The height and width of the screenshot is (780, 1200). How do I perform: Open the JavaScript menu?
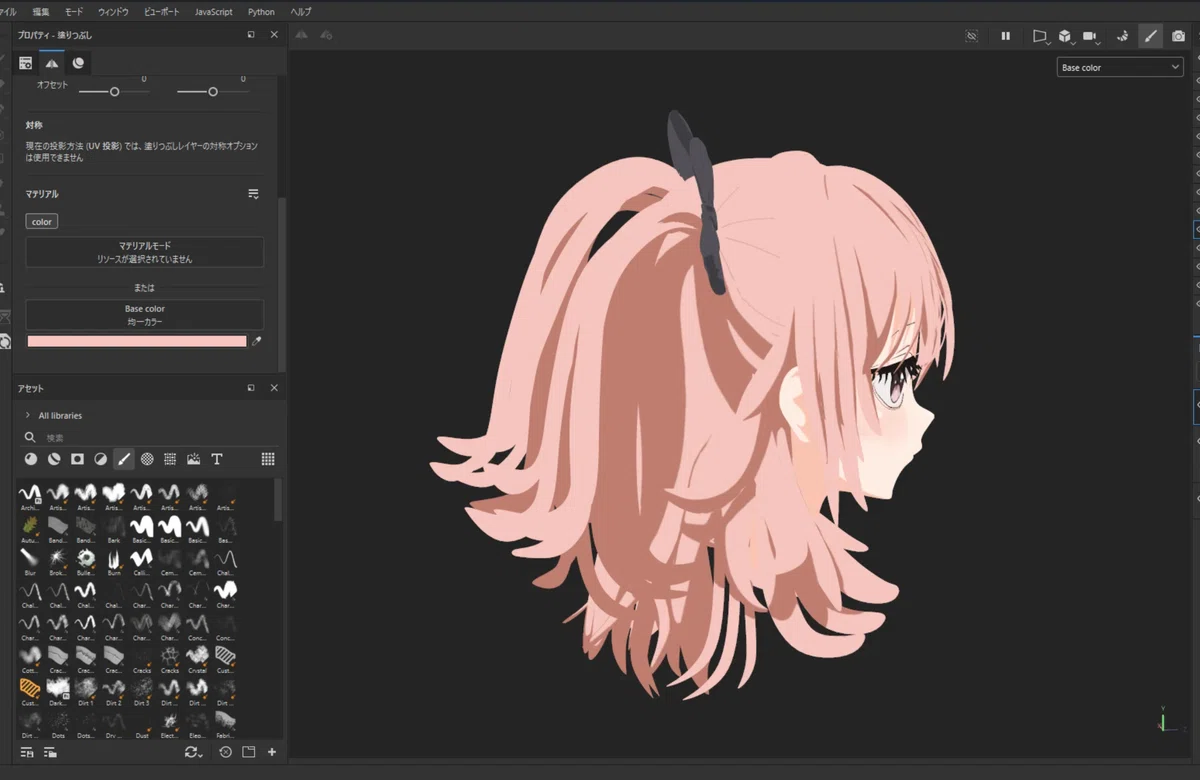(x=213, y=12)
